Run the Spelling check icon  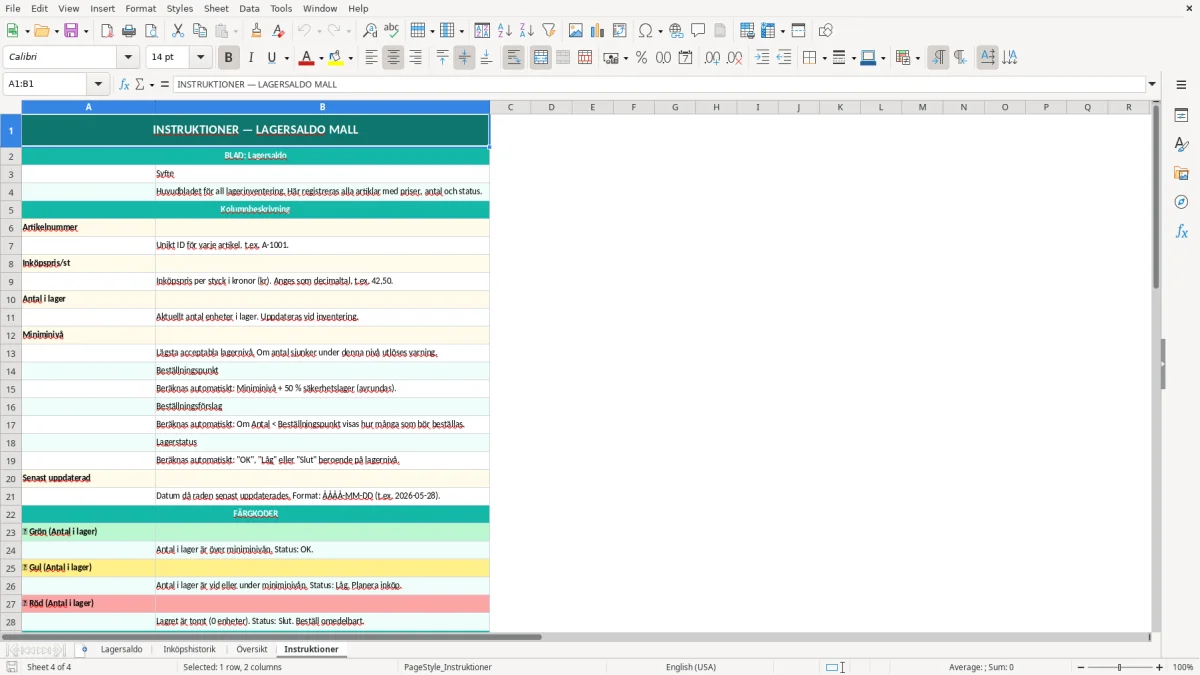tap(392, 31)
